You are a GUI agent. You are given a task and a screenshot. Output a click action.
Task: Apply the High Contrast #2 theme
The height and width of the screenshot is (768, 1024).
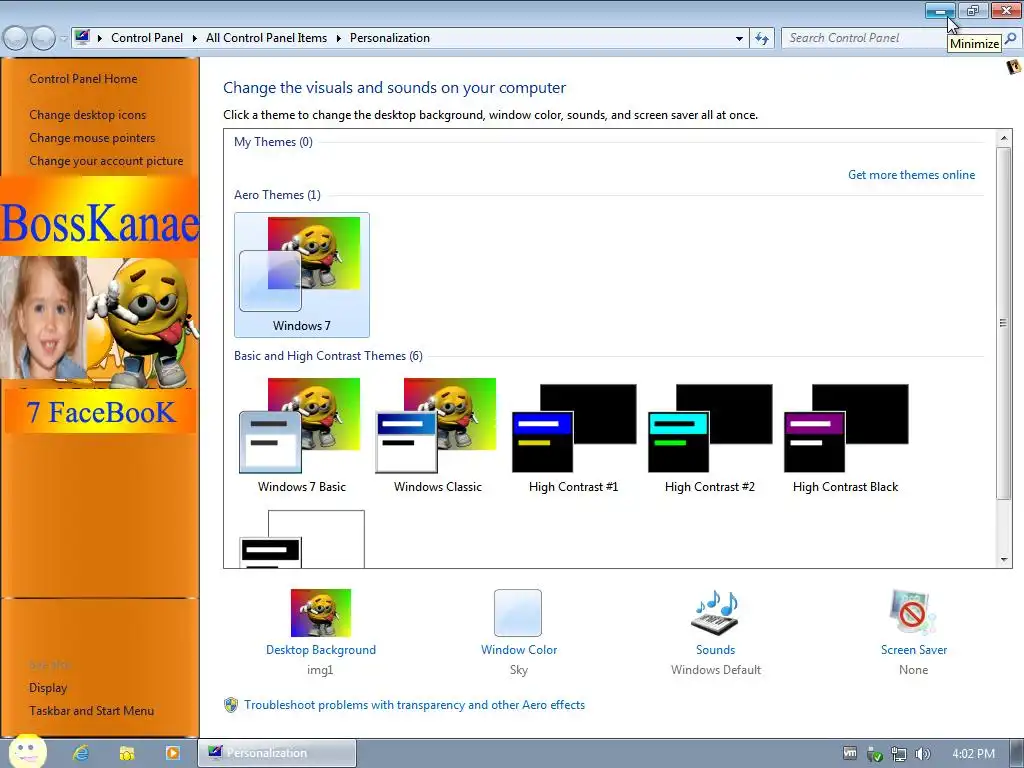click(710, 436)
